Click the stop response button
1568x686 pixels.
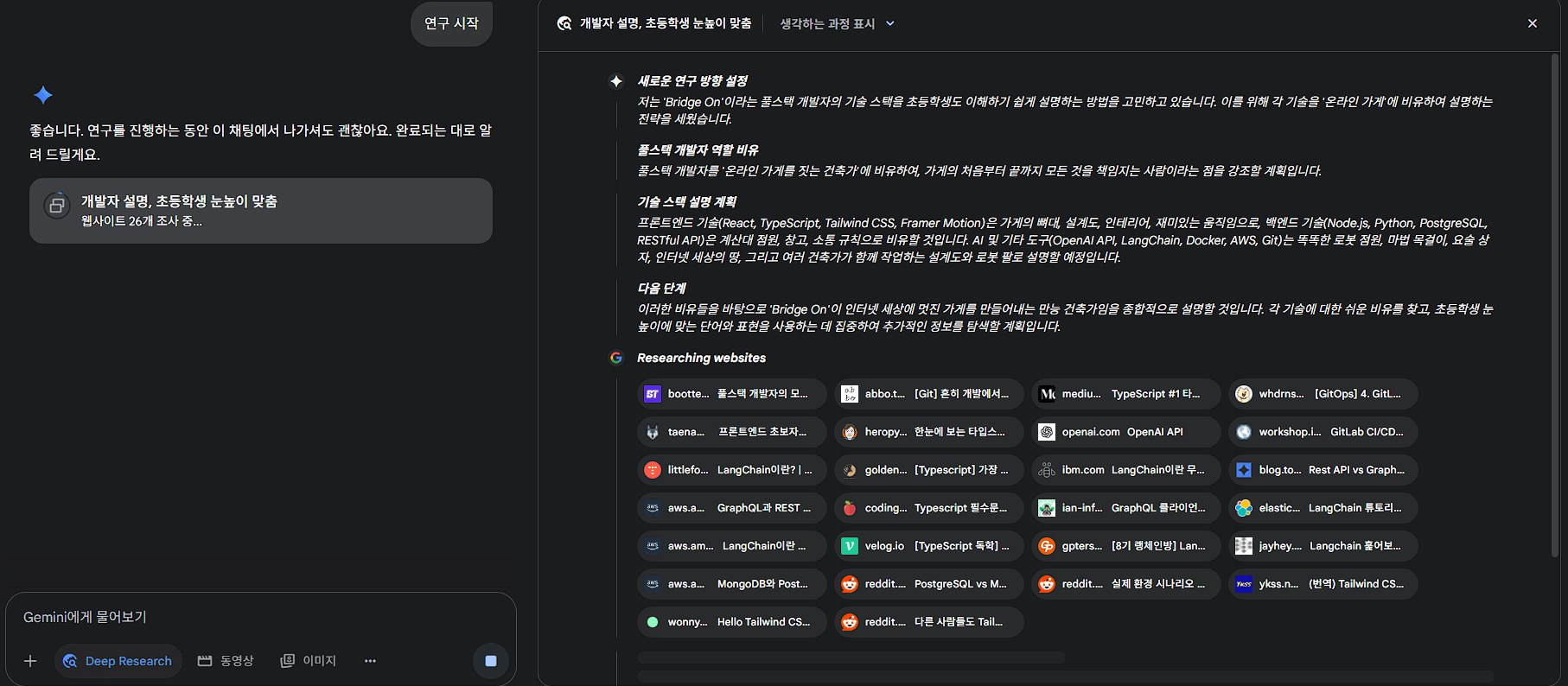(x=490, y=661)
